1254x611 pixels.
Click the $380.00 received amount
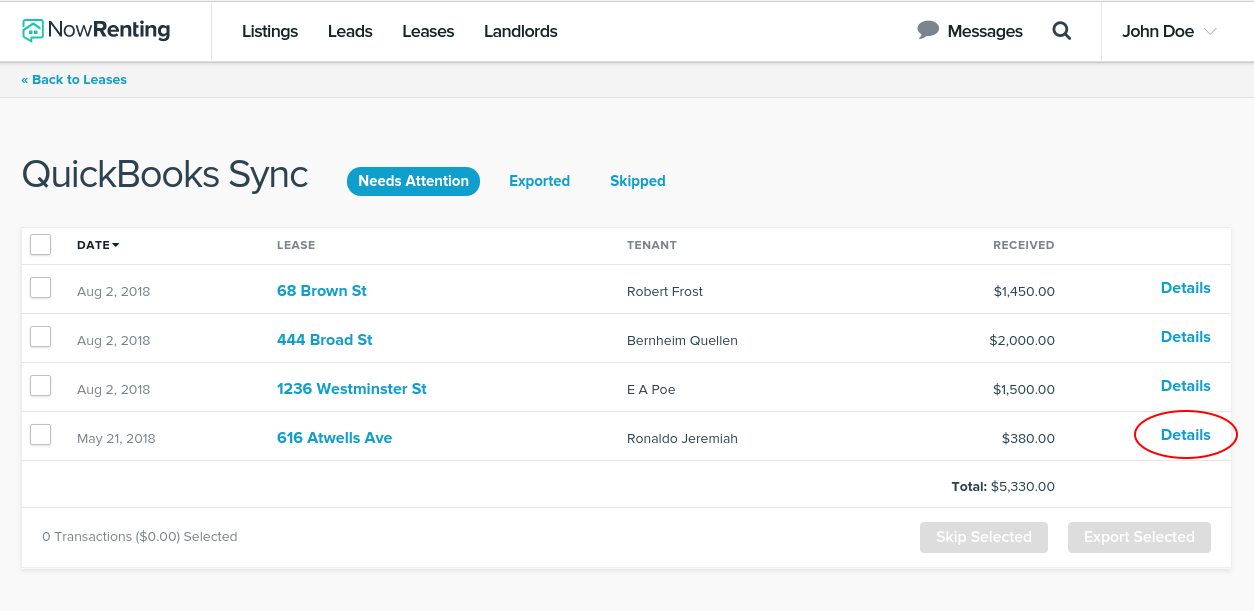click(1028, 439)
